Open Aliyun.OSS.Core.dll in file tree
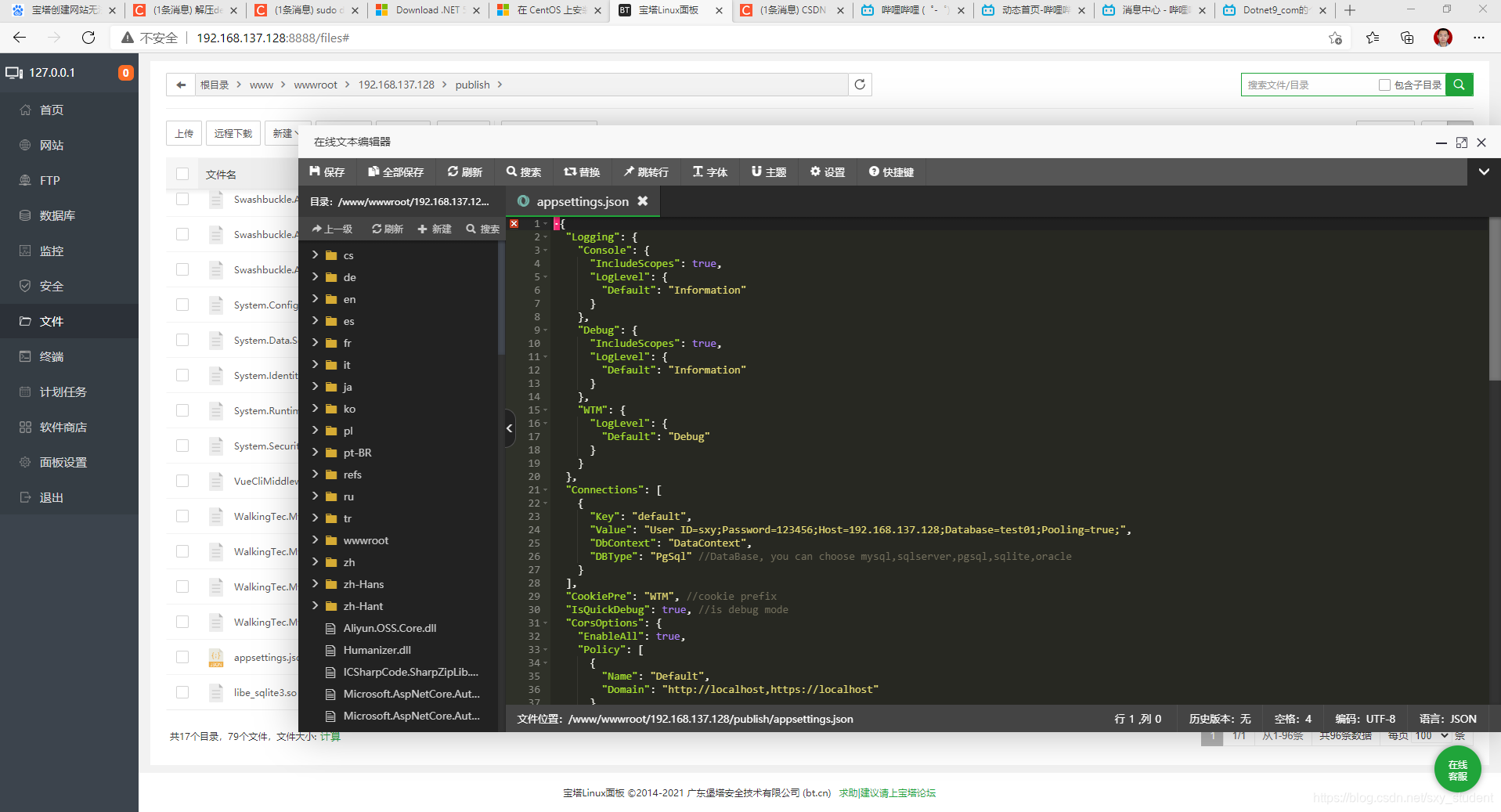The width and height of the screenshot is (1501, 812). (390, 628)
